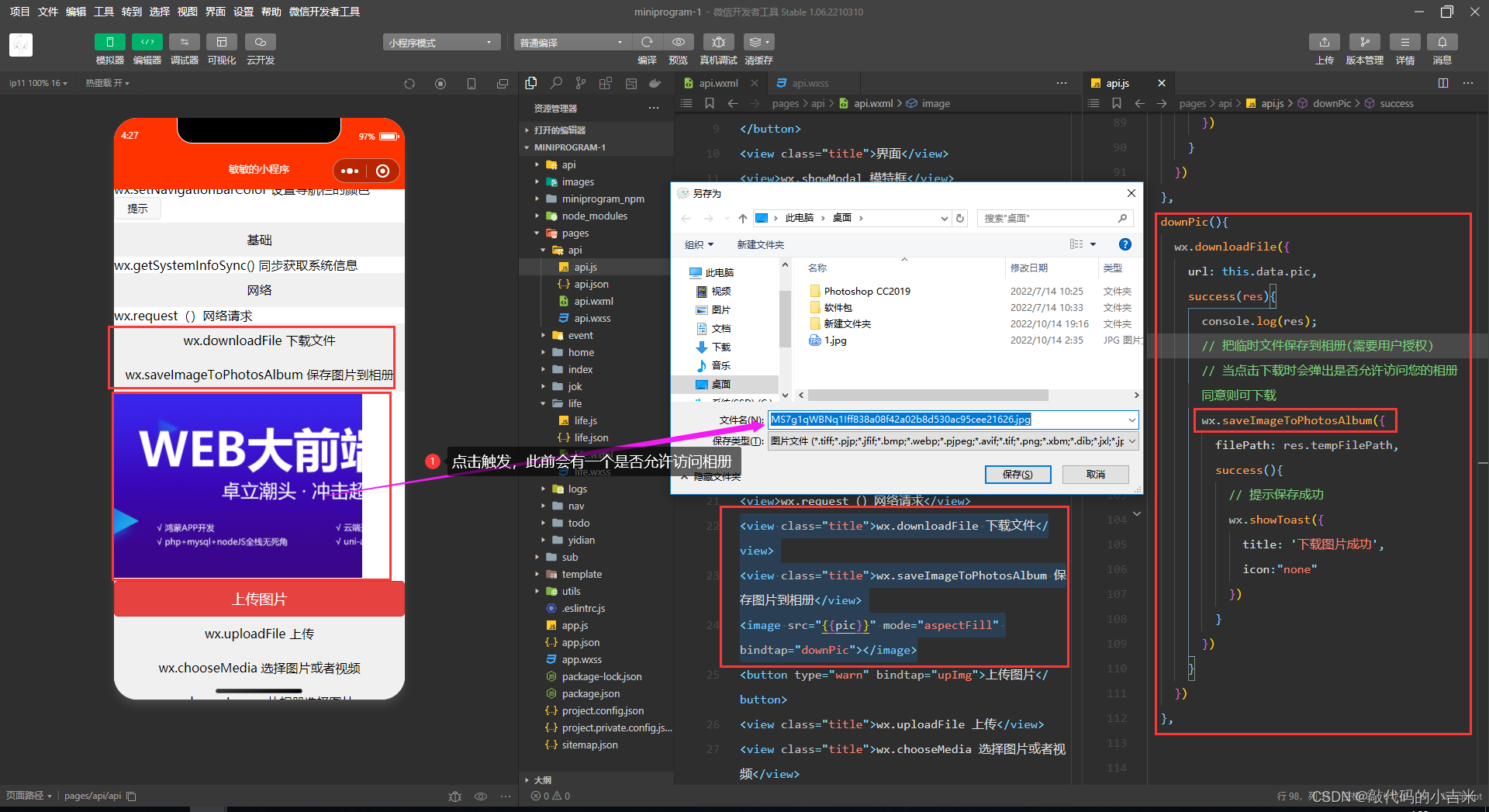Screen dimensions: 1489x812
Task: Open the 编辑 menu
Action: (x=76, y=12)
